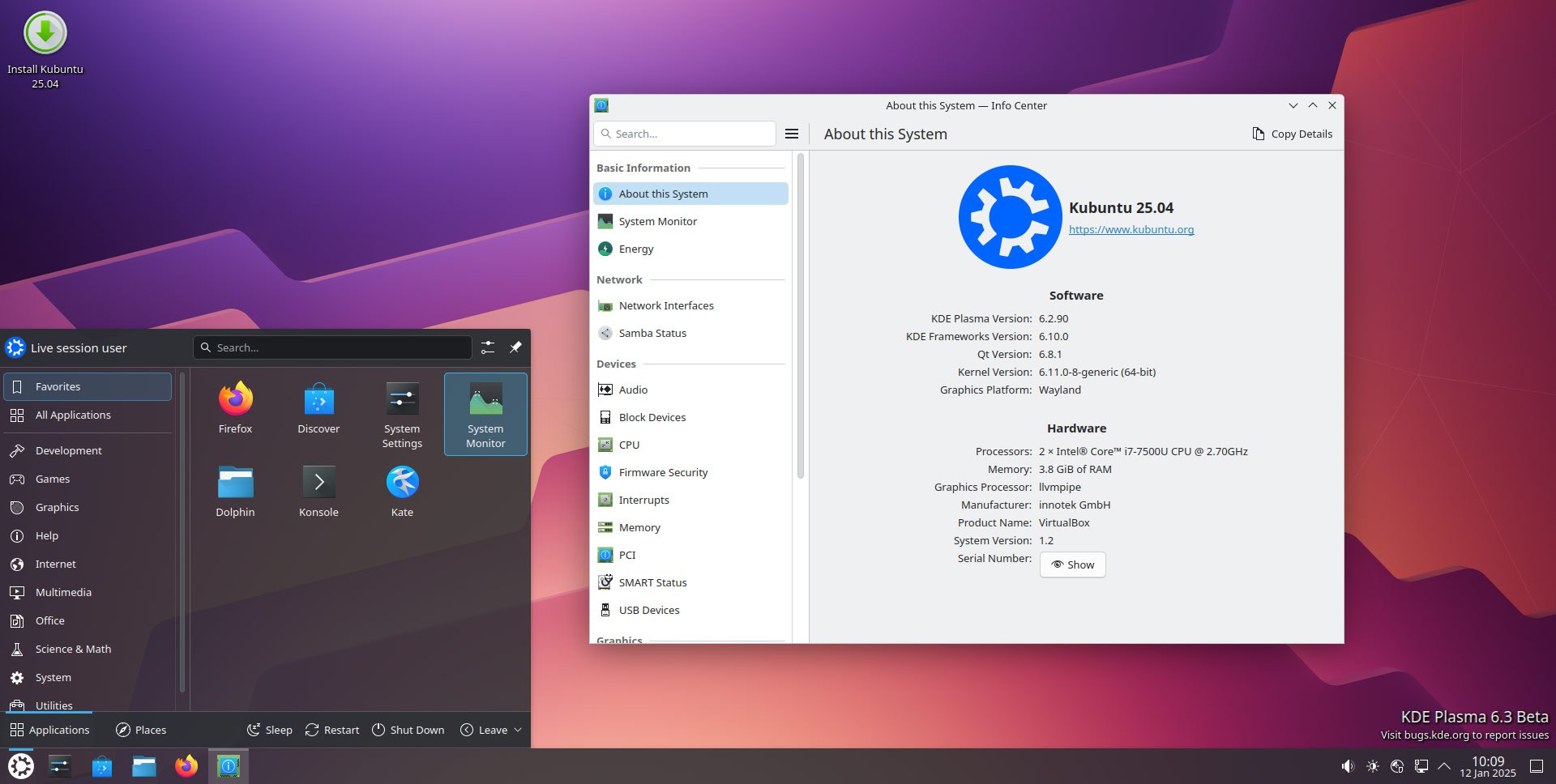Select the Favorites category in launcher

click(x=88, y=386)
